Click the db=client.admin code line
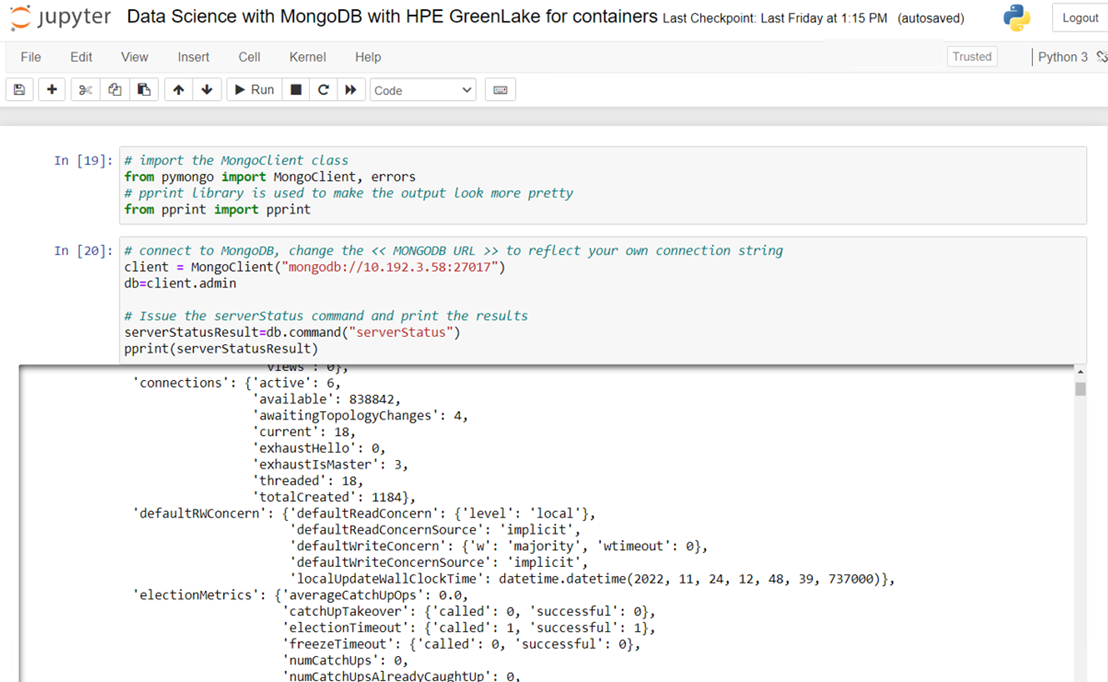 (x=180, y=283)
